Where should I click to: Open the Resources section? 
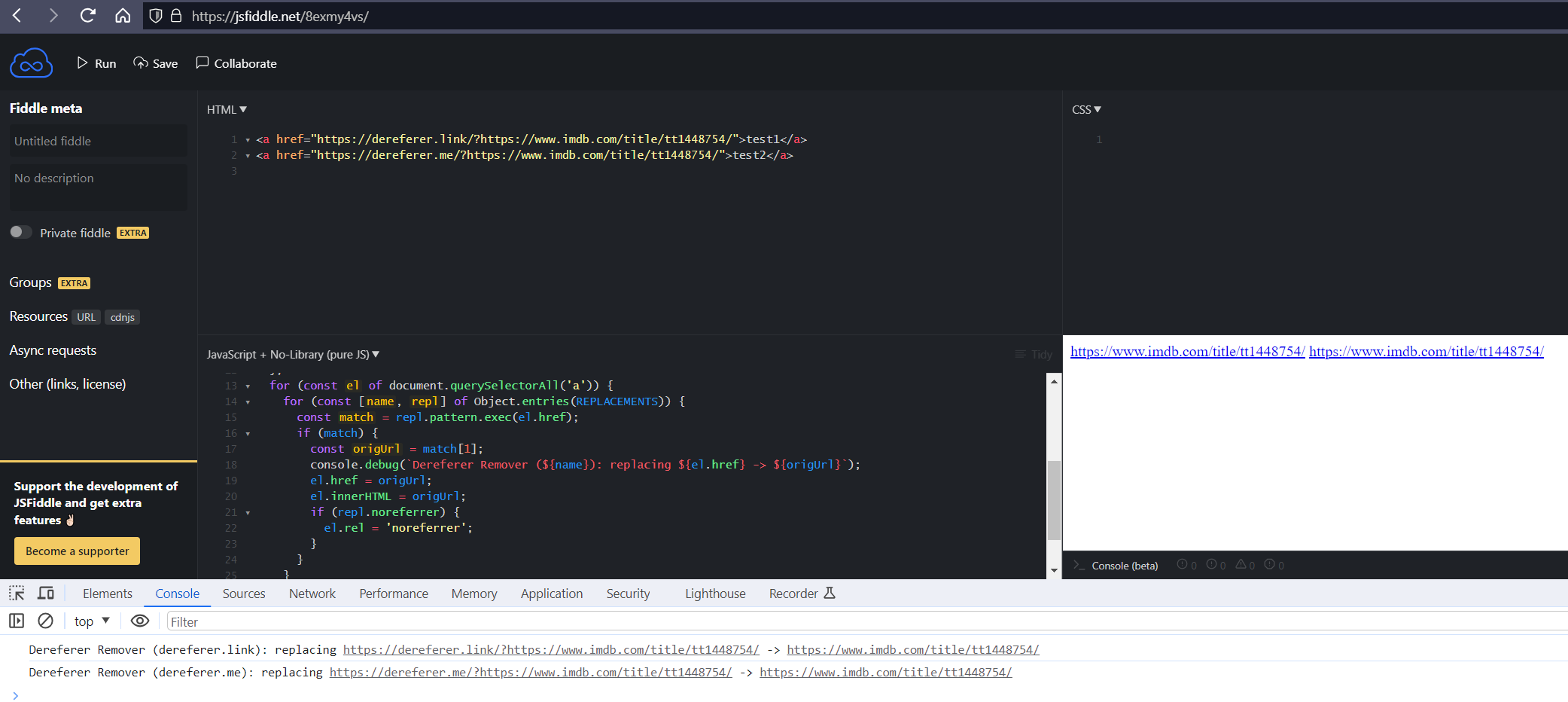tap(38, 316)
